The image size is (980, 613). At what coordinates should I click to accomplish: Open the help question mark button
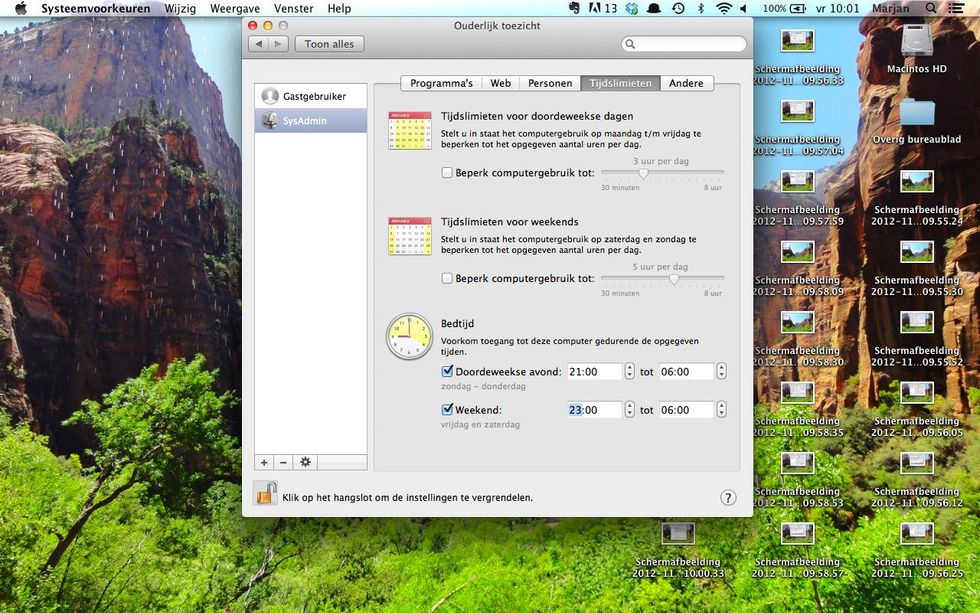coord(728,497)
